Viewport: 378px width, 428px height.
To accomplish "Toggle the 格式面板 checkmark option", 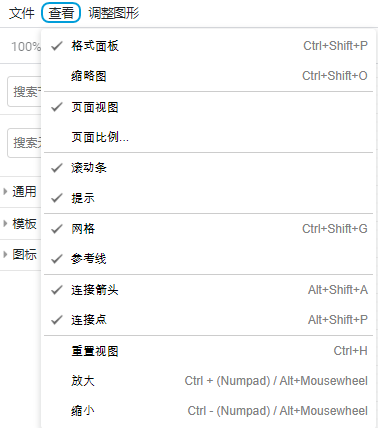I will click(208, 46).
